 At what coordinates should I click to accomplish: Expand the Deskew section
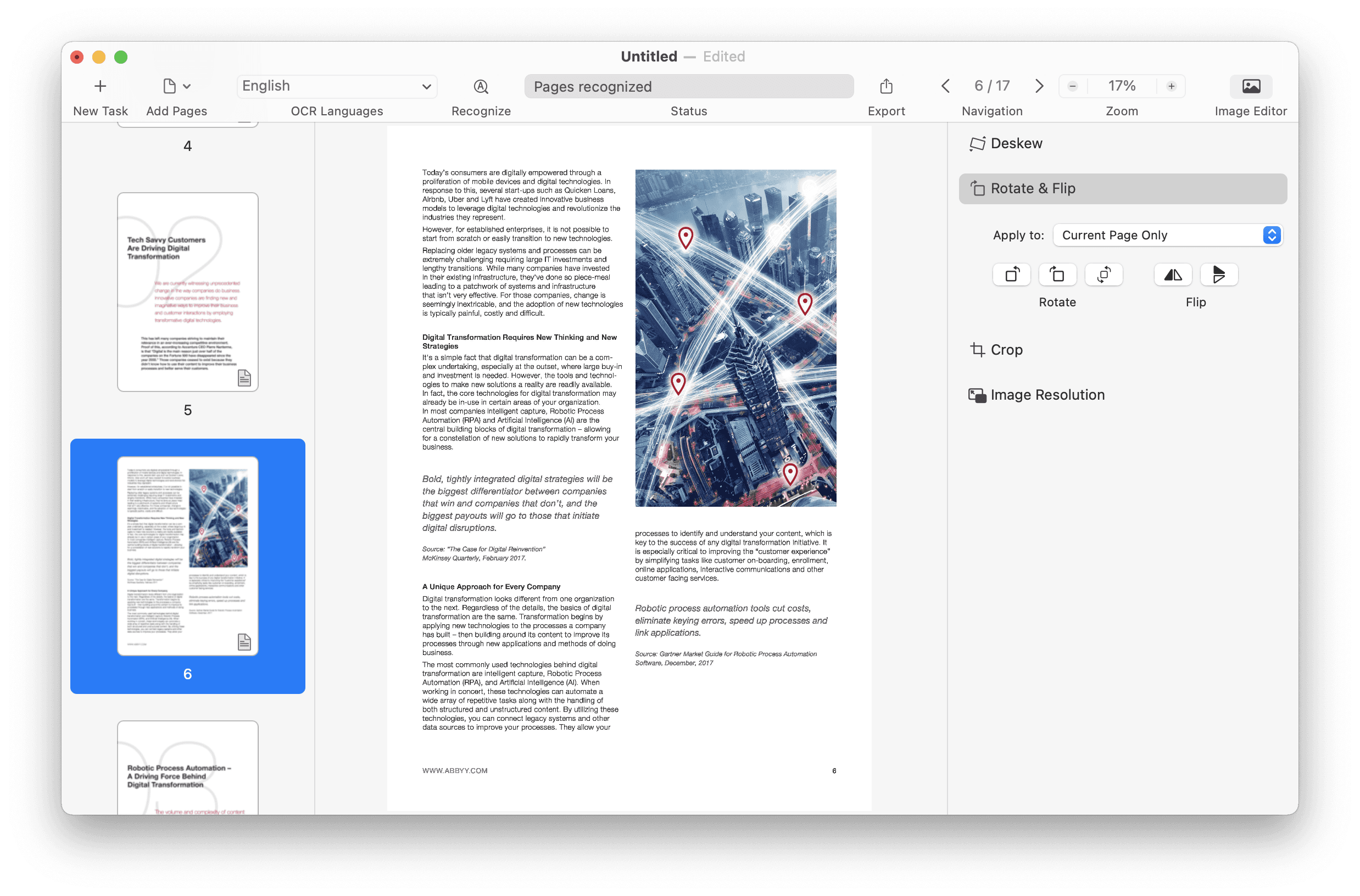(x=1015, y=143)
